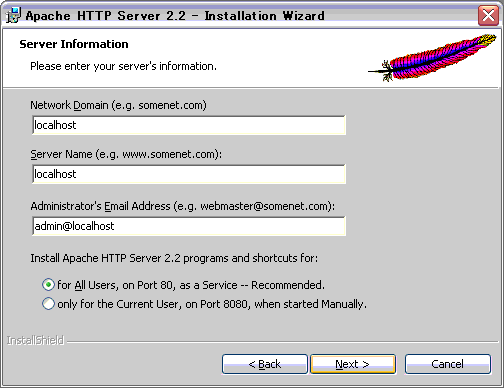Proceed with the Next button
The height and width of the screenshot is (388, 504).
coord(353,364)
